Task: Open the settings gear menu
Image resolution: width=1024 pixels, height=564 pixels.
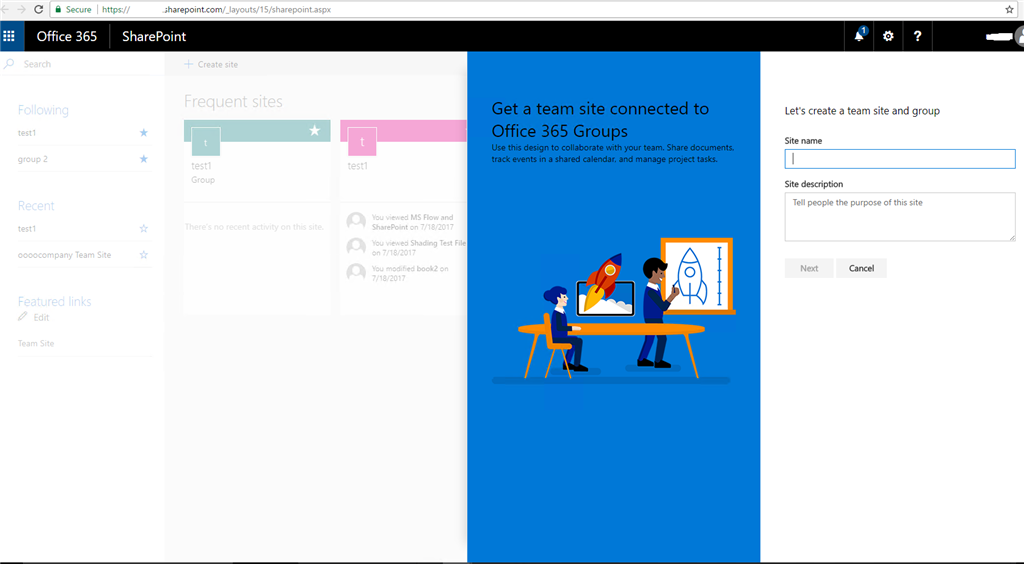Action: pos(888,36)
